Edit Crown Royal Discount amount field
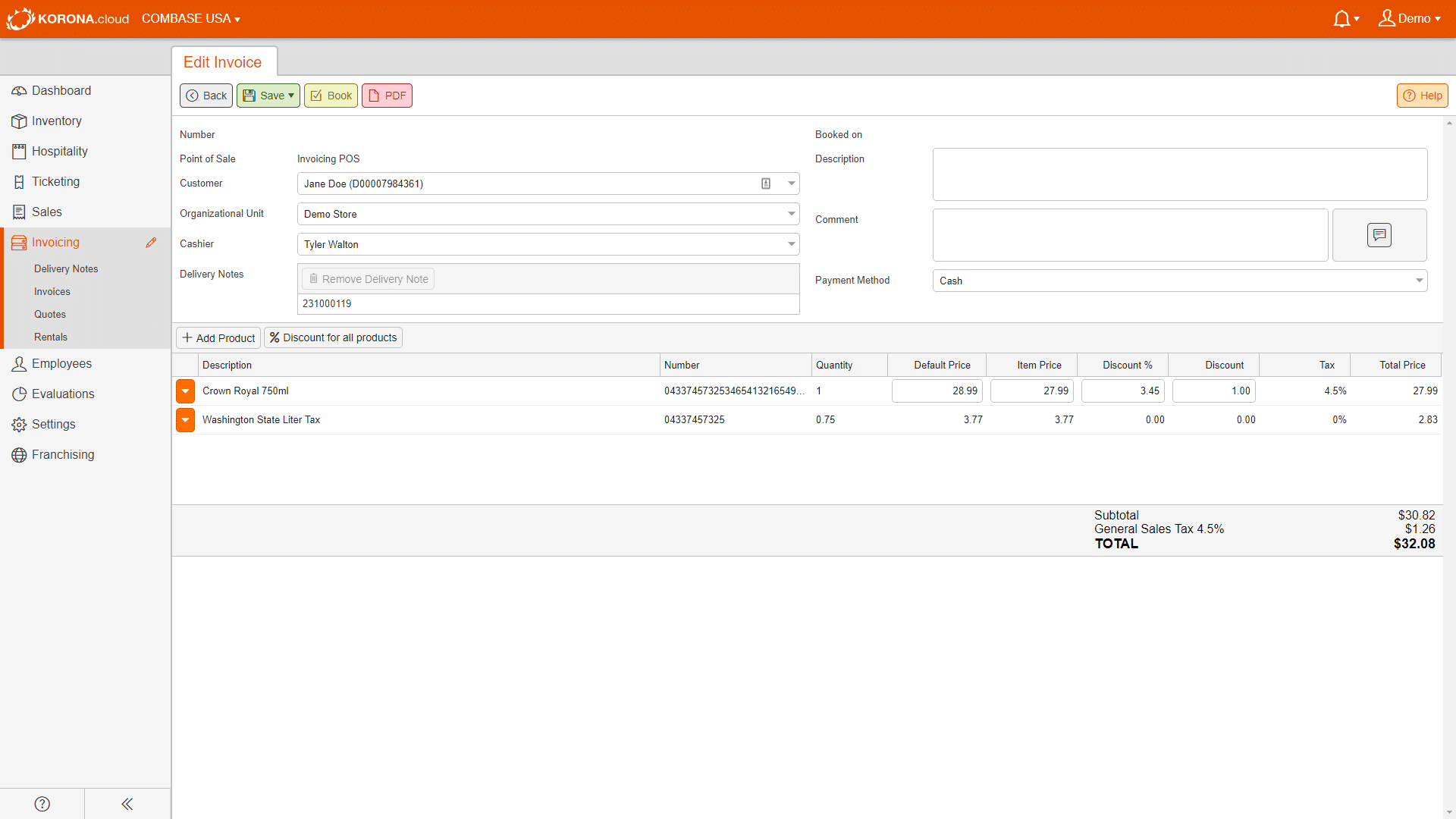The width and height of the screenshot is (1456, 819). 1214,391
